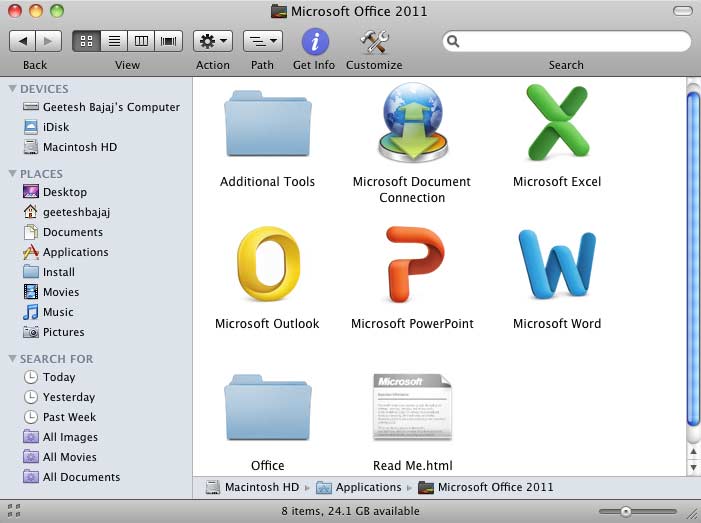Image resolution: width=701 pixels, height=523 pixels.
Task: Show All Documents smart search
Action: click(x=72, y=477)
